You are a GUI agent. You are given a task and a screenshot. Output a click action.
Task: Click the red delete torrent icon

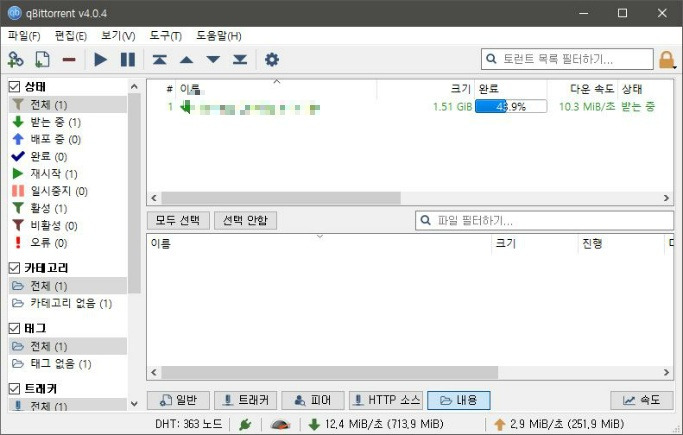point(69,60)
